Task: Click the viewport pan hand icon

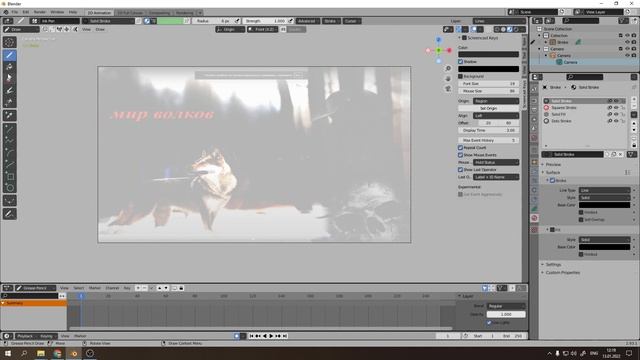Action: (448, 78)
